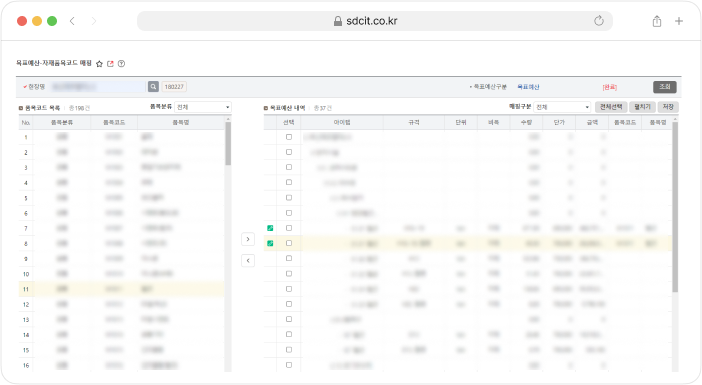Tick the second checkbox in the 선택 column
The image size is (702, 385).
click(x=289, y=152)
